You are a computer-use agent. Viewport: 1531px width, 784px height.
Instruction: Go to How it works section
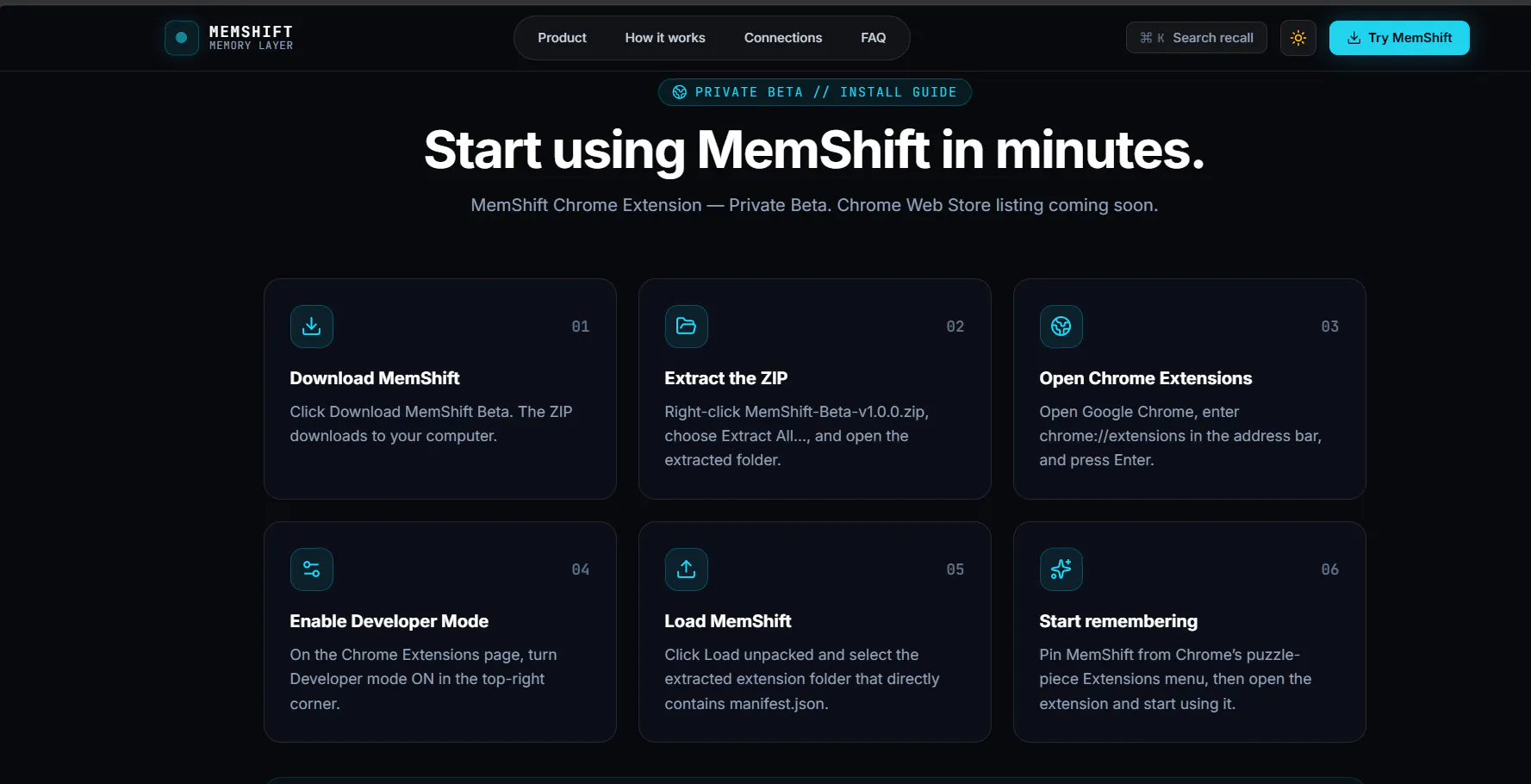665,38
